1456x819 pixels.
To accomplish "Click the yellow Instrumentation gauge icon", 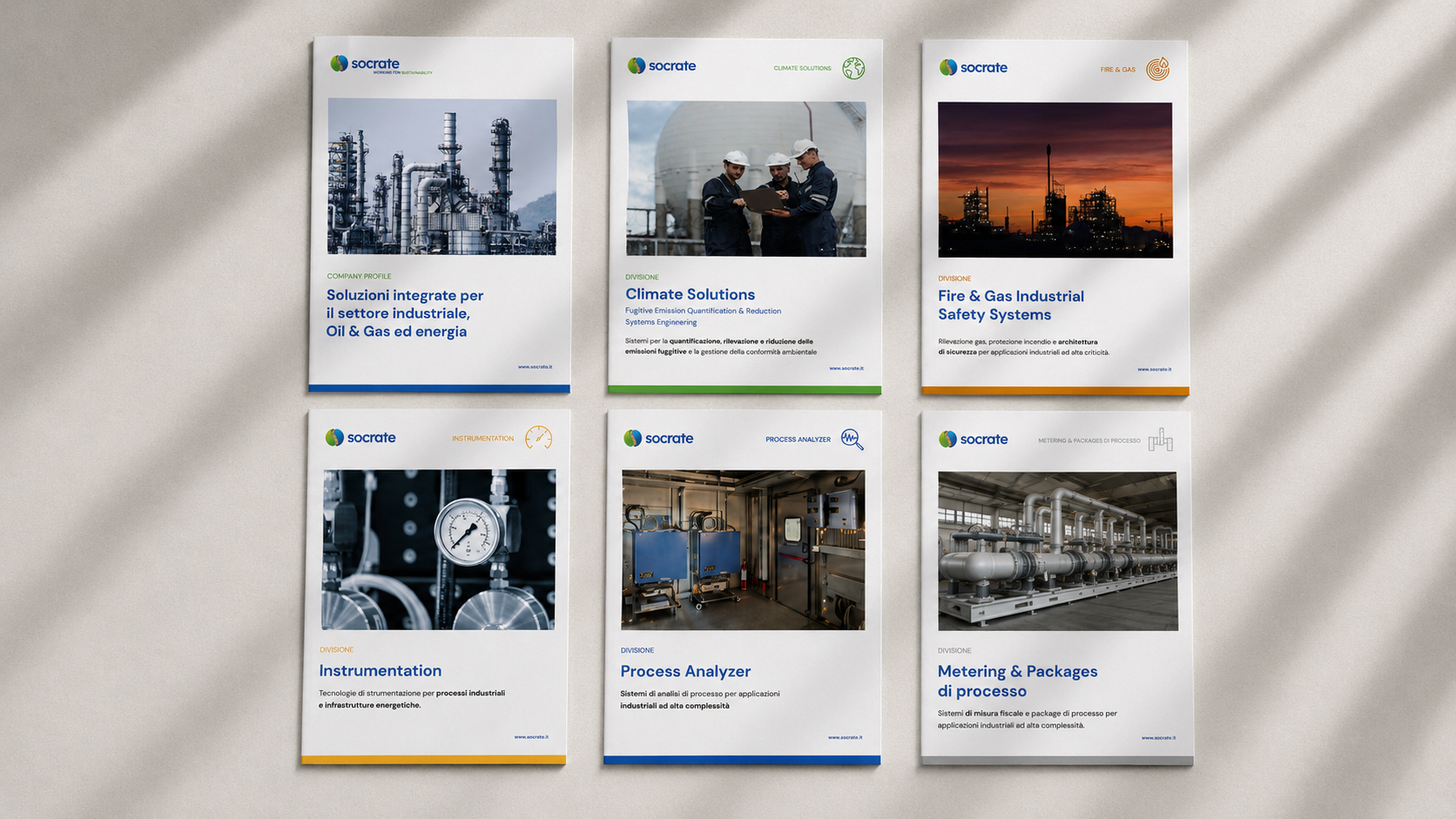I will [x=538, y=438].
